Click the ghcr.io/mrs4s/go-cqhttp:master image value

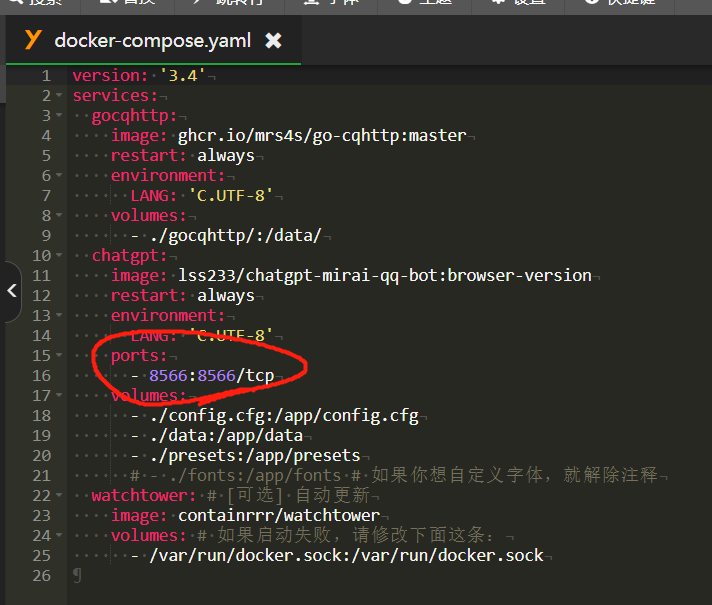[322, 136]
